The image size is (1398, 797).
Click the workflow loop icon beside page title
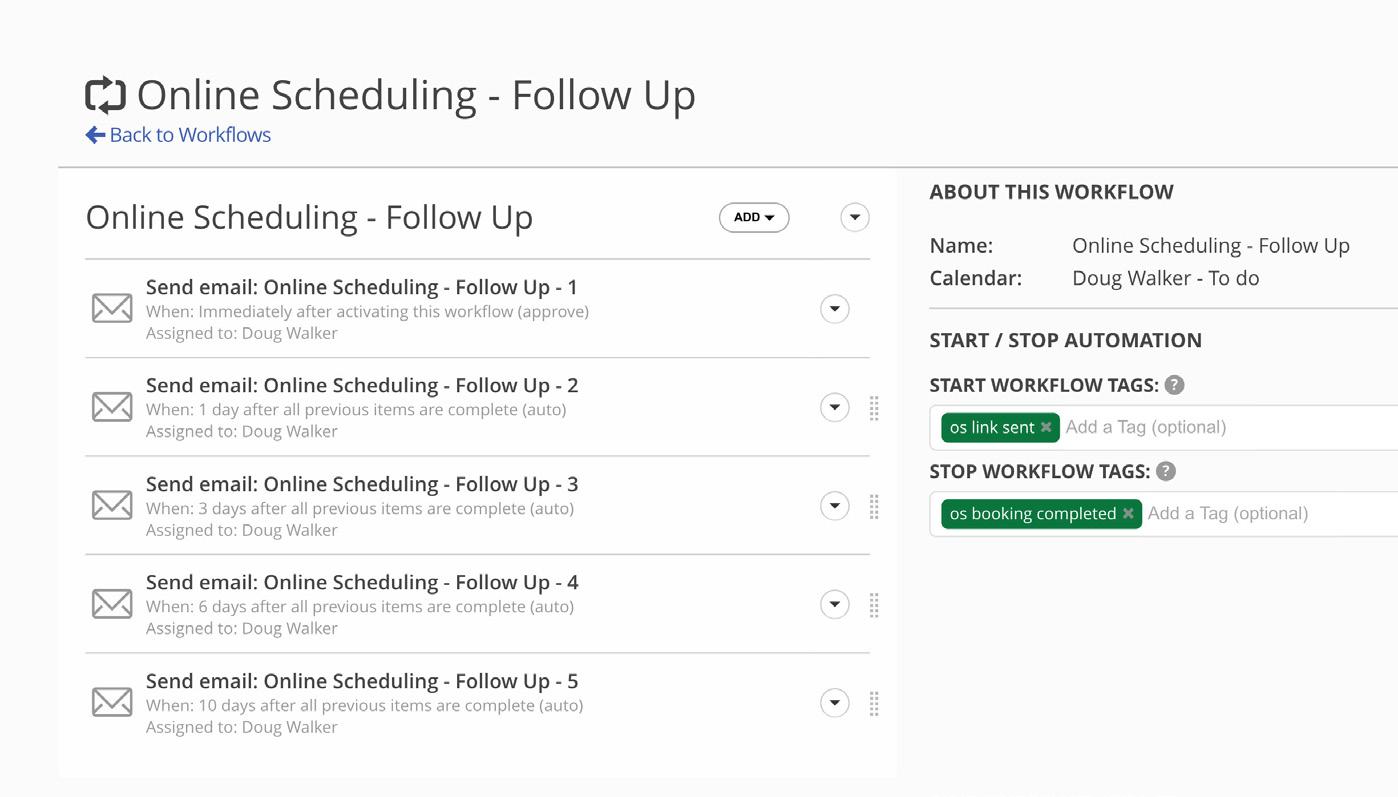coord(105,96)
